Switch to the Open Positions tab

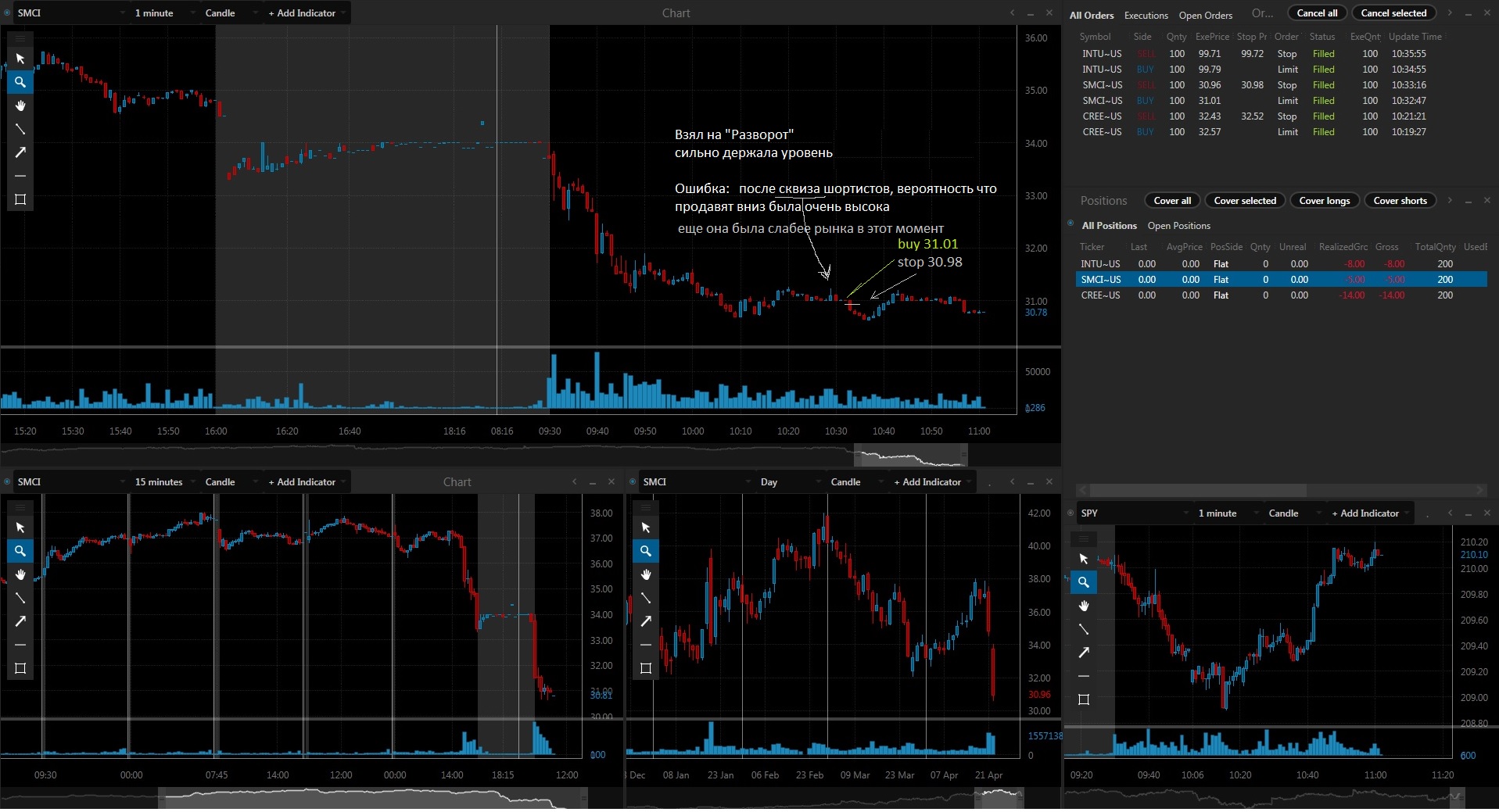click(x=1178, y=225)
